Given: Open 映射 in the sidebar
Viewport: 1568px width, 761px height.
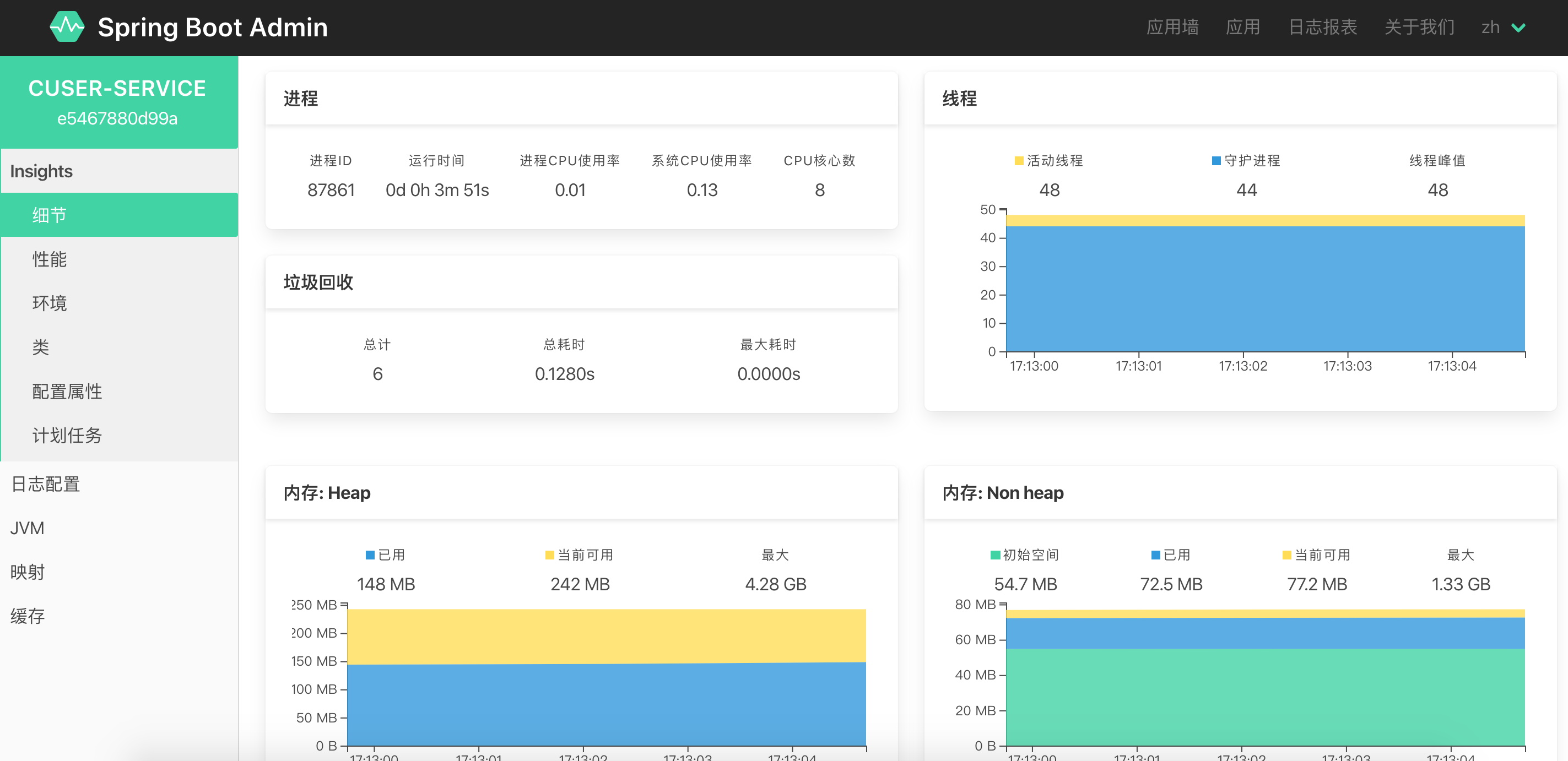Looking at the screenshot, I should 120,572.
